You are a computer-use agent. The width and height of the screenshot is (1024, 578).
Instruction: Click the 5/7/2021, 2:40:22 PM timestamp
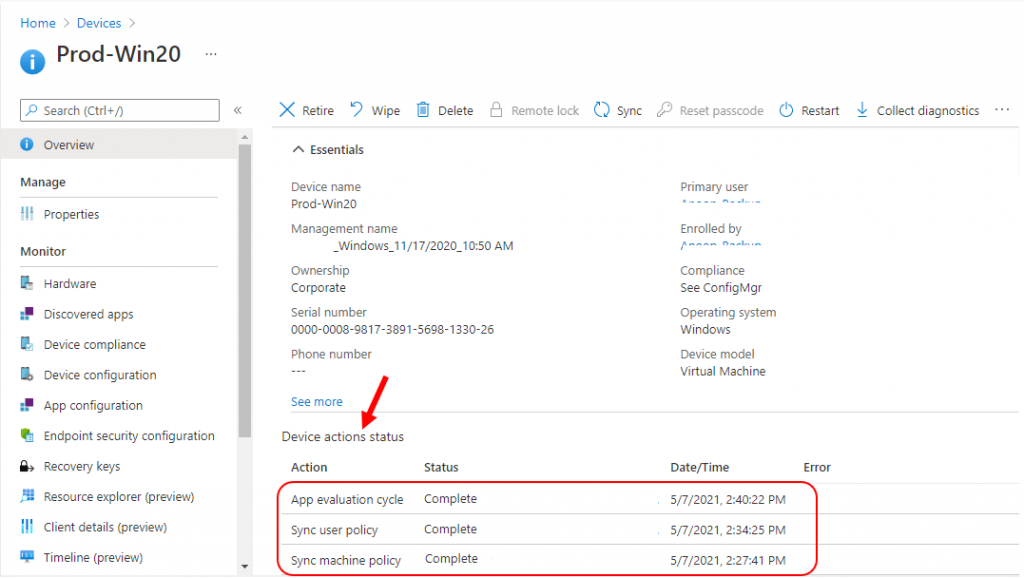pos(728,500)
